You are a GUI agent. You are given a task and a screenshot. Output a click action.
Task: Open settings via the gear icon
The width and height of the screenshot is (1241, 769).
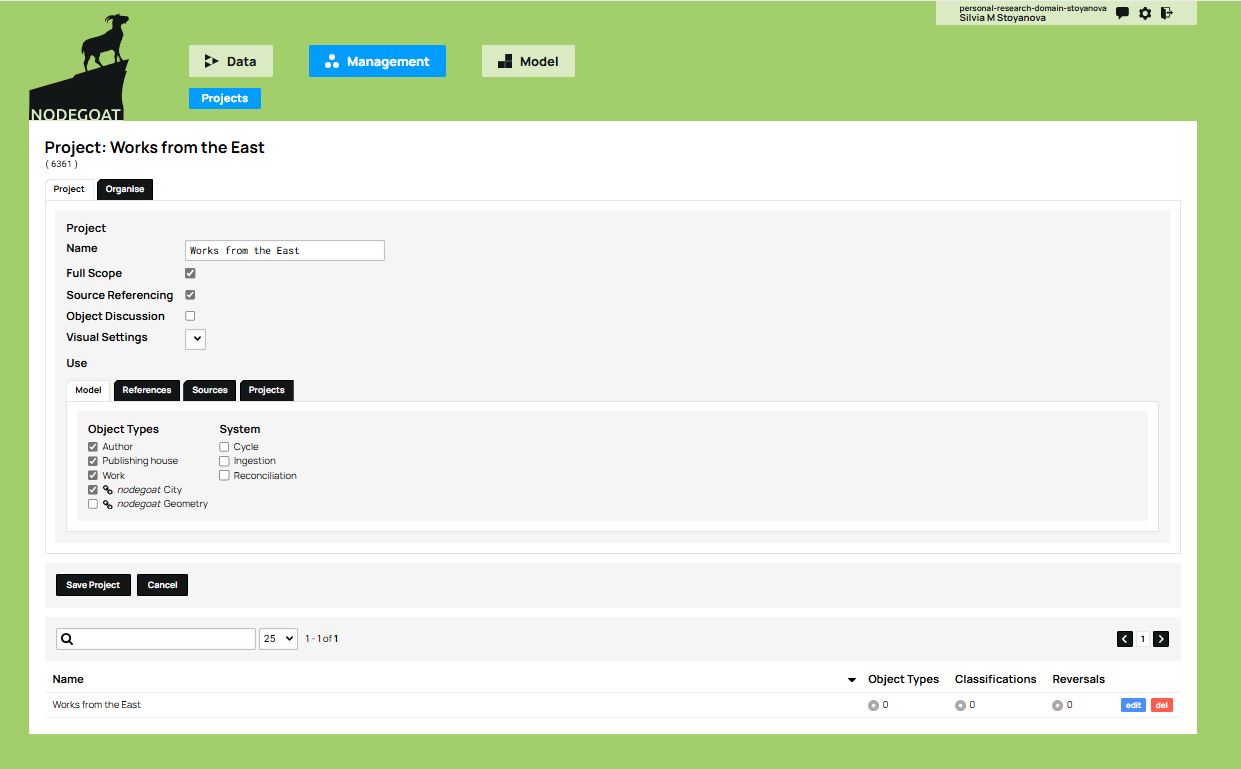coord(1145,14)
